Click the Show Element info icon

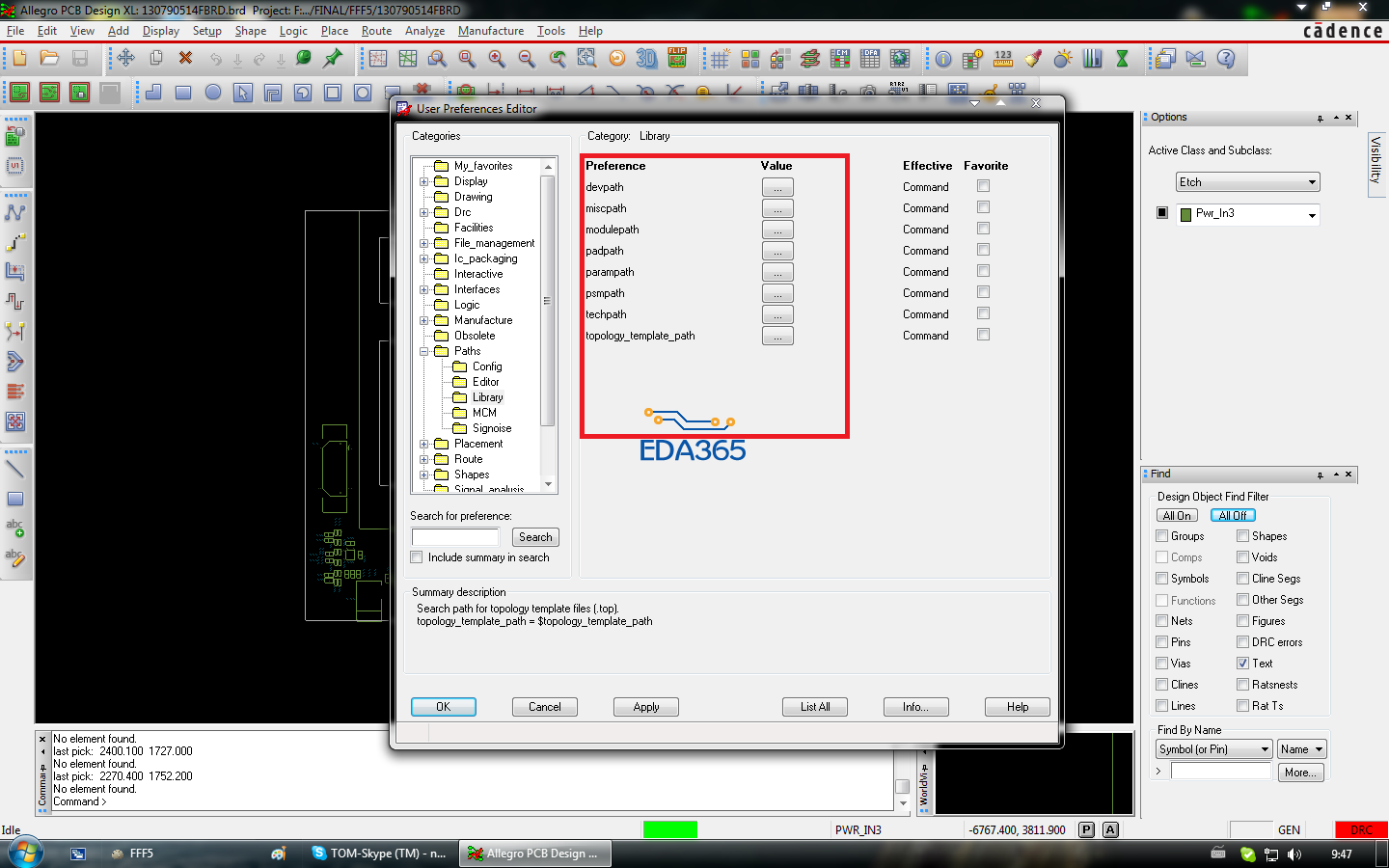pos(942,59)
